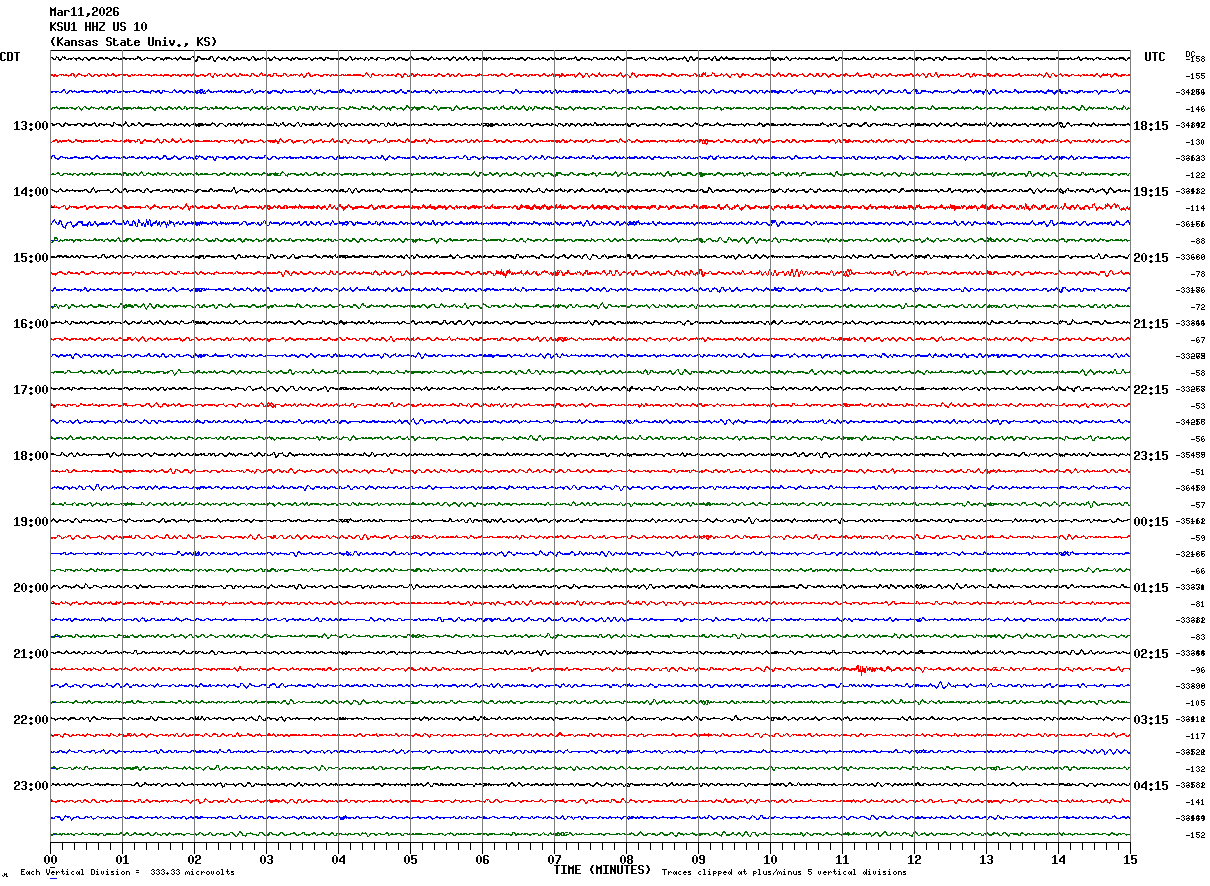Click the vertical division microvolts scale note
The height and width of the screenshot is (886, 1210).
[x=127, y=873]
